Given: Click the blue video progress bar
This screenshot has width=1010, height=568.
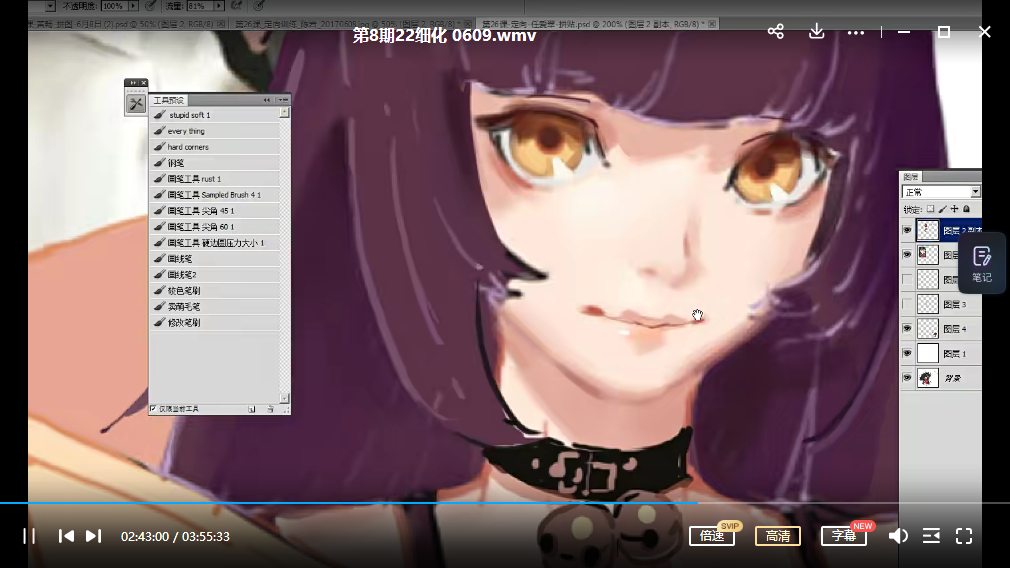Looking at the screenshot, I should click(x=348, y=503).
